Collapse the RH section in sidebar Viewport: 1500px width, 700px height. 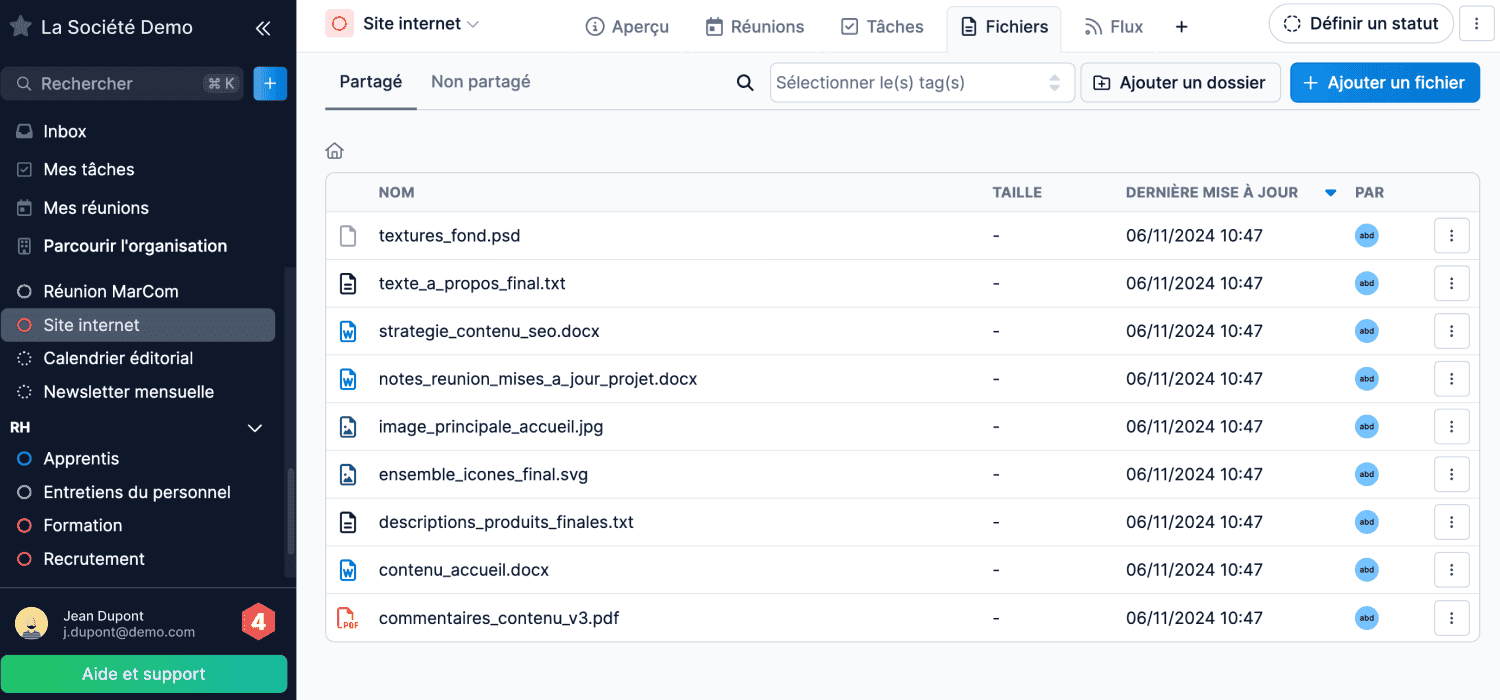point(255,428)
